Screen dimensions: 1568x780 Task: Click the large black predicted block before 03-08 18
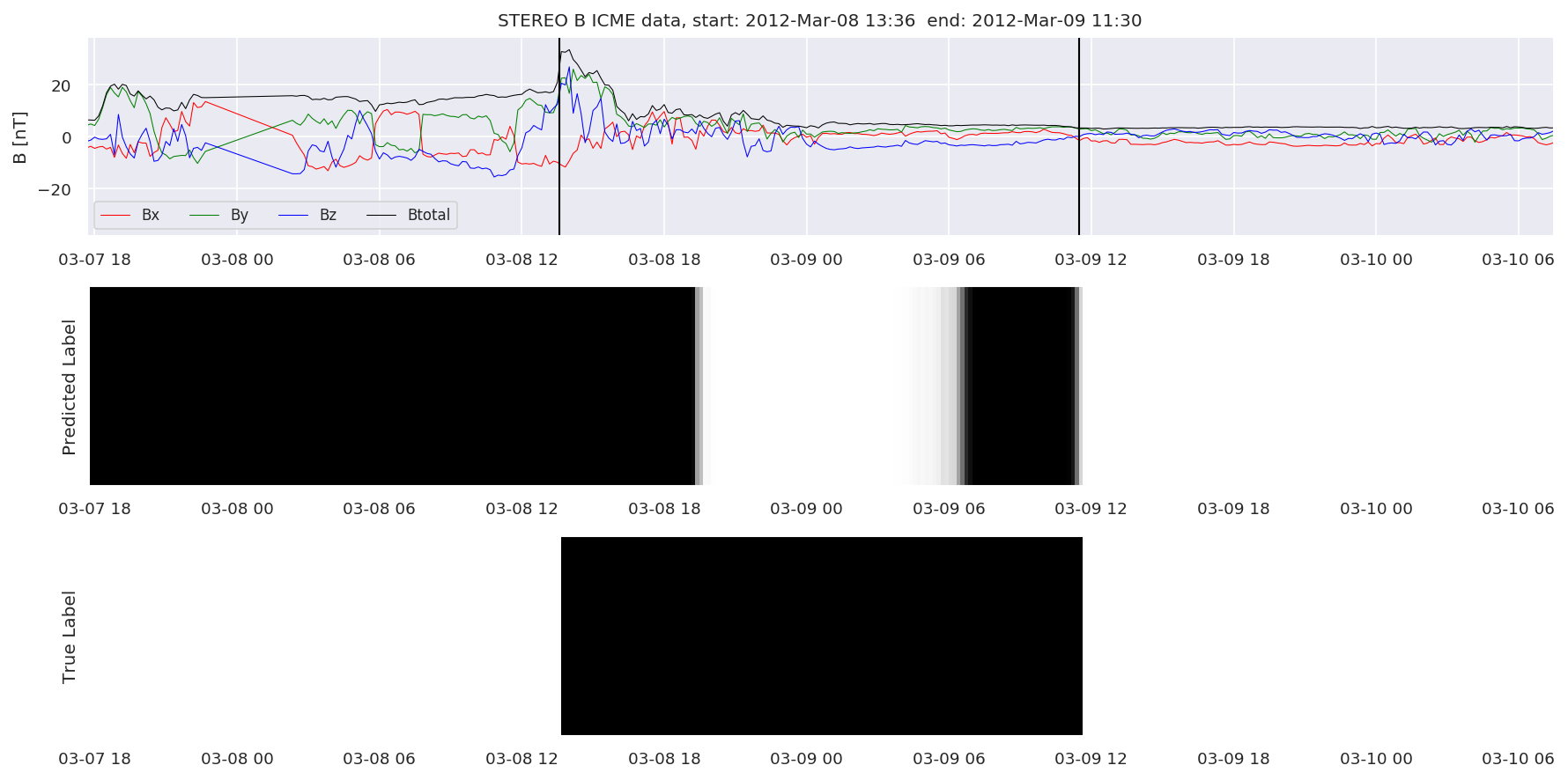click(393, 386)
